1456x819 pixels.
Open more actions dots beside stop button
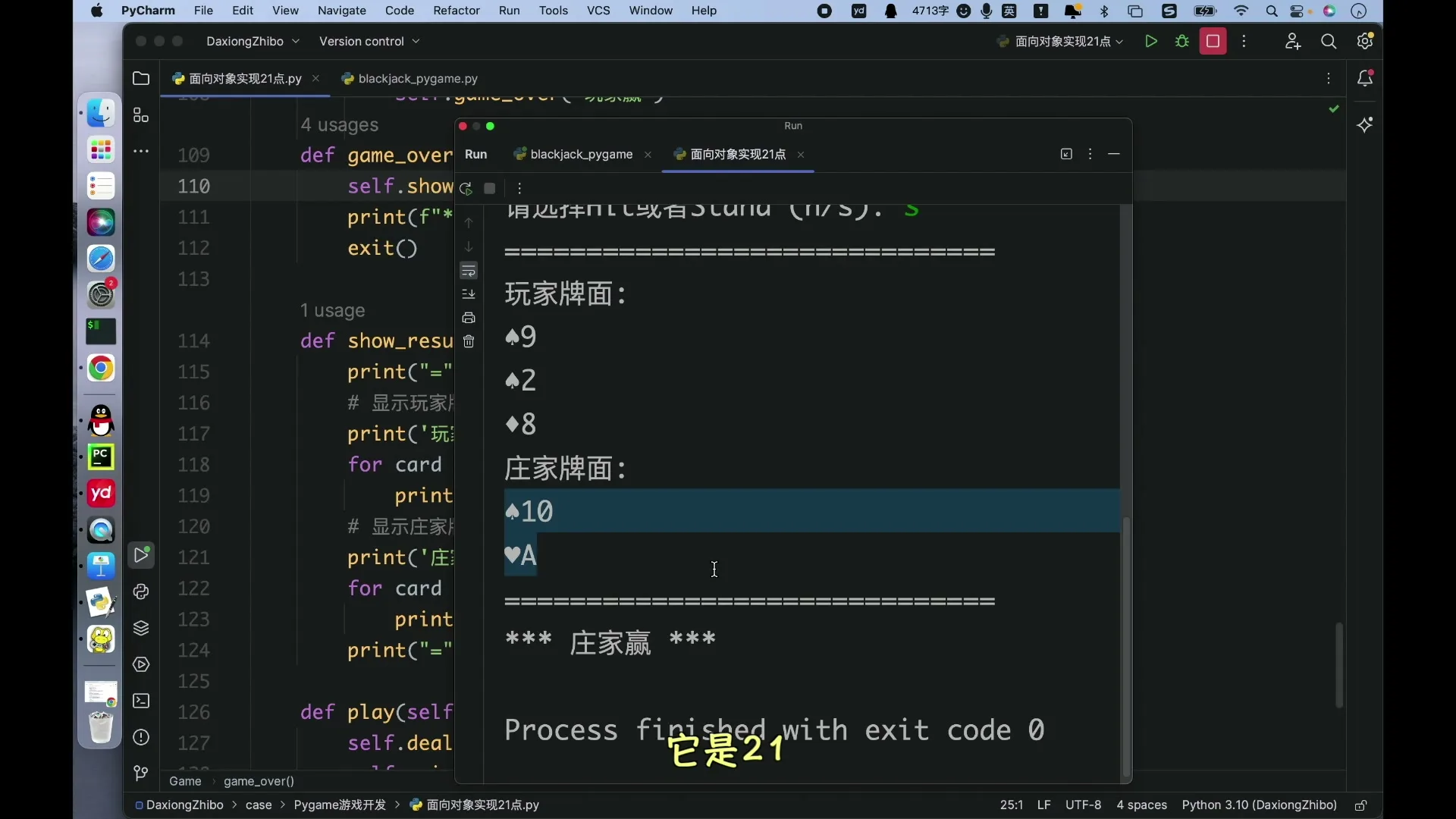coord(1244,42)
